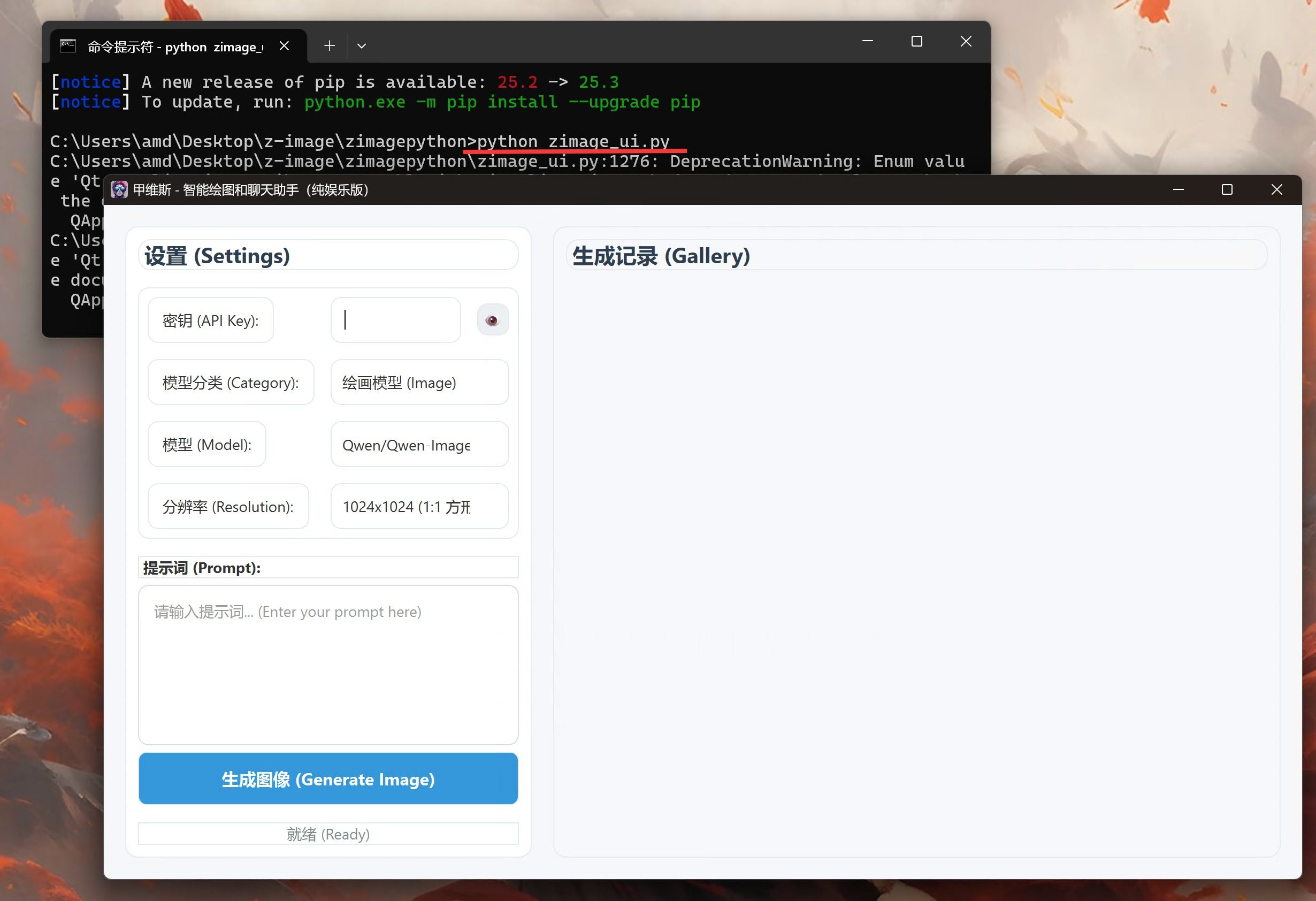1316x901 pixels.
Task: Open a new terminal tab with plus
Action: [329, 46]
